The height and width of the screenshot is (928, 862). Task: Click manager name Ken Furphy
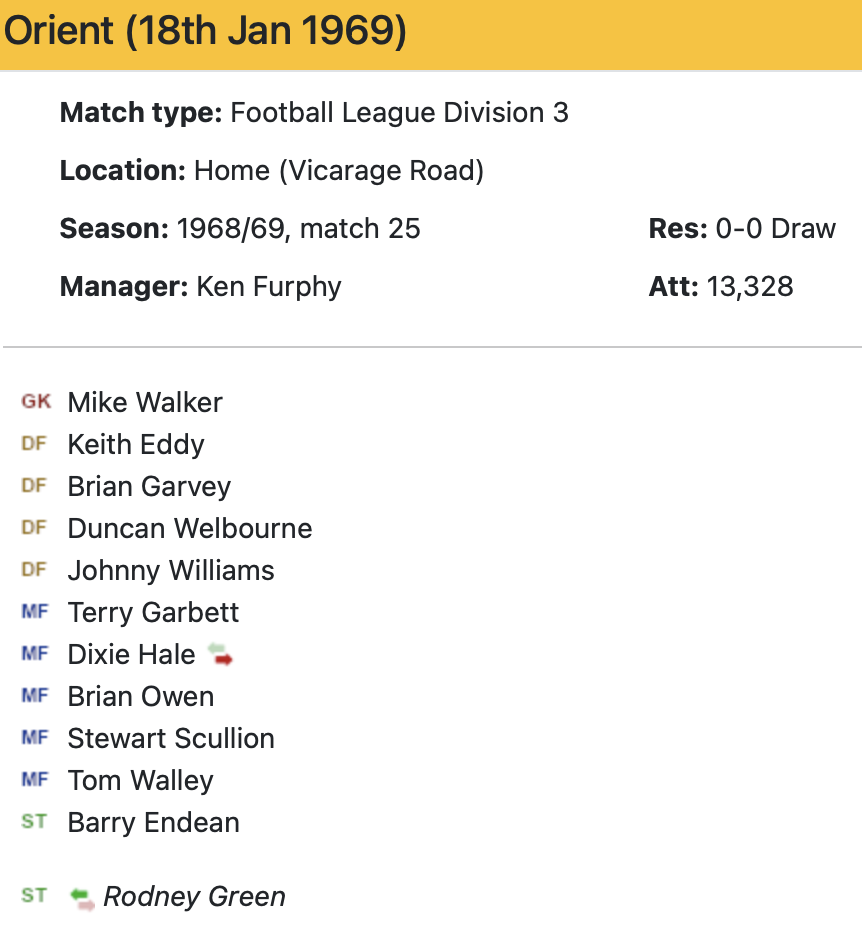click(x=269, y=287)
